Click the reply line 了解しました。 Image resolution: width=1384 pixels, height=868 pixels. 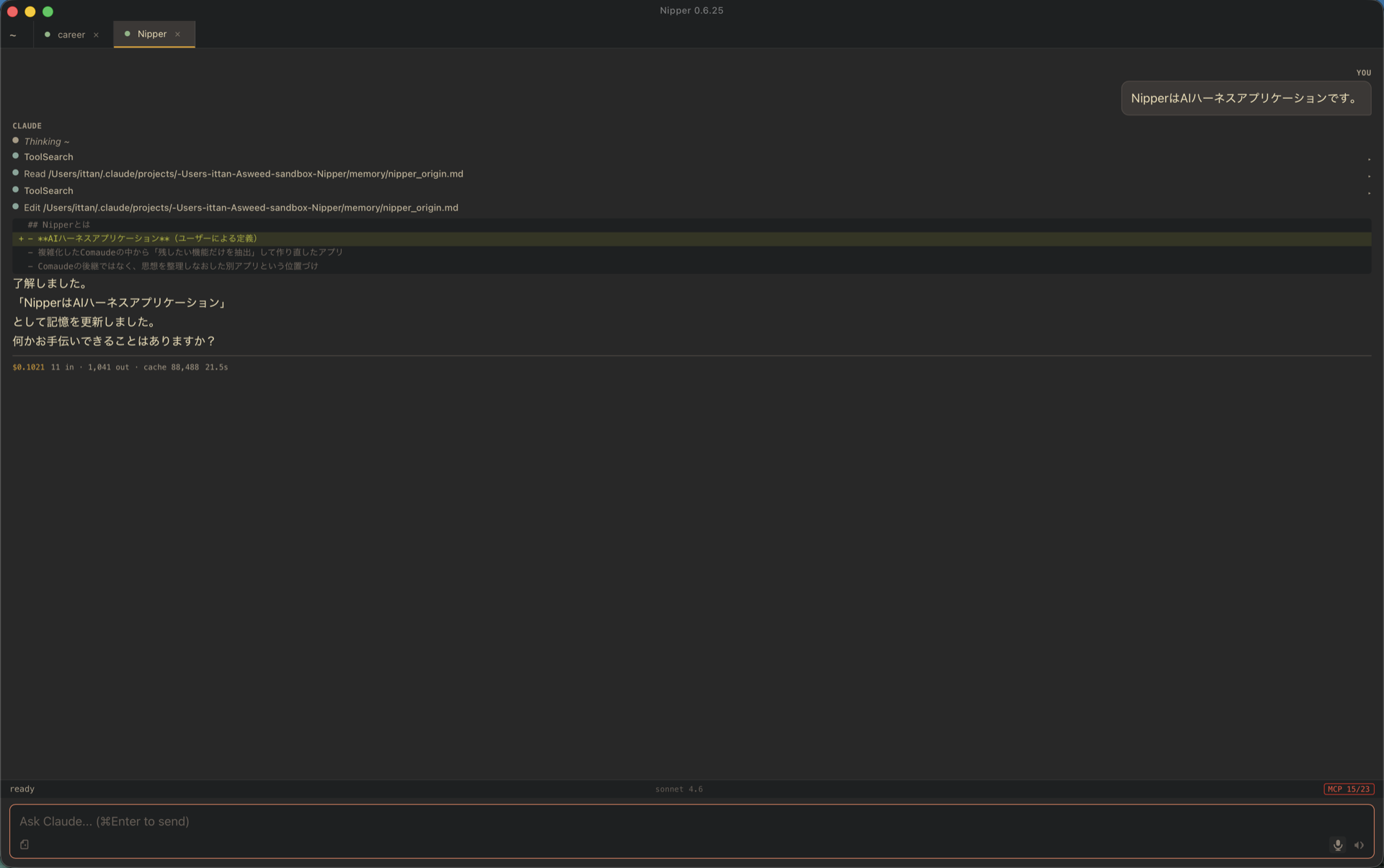50,283
